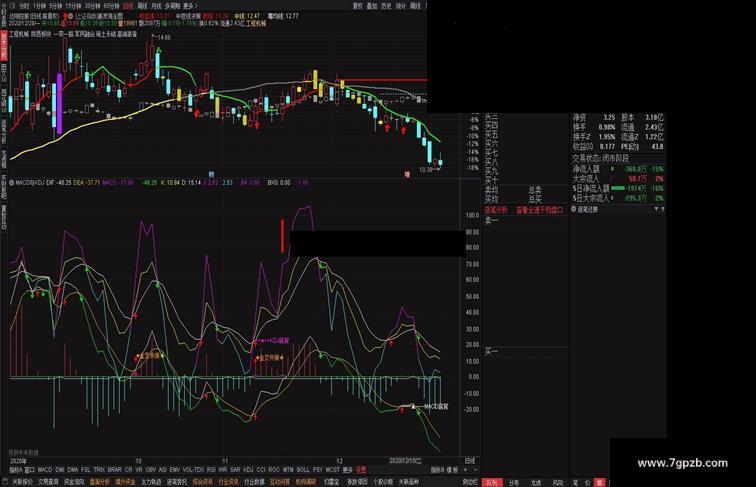This screenshot has width=756, height=487.
Task: Select the SAR indicator tab
Action: coord(235,470)
